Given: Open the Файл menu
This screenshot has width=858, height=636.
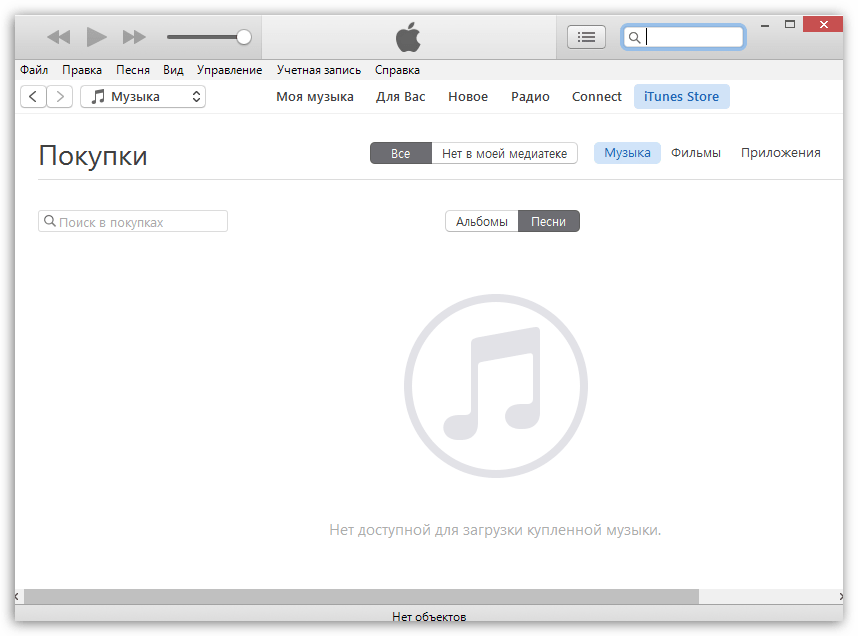Looking at the screenshot, I should point(34,70).
